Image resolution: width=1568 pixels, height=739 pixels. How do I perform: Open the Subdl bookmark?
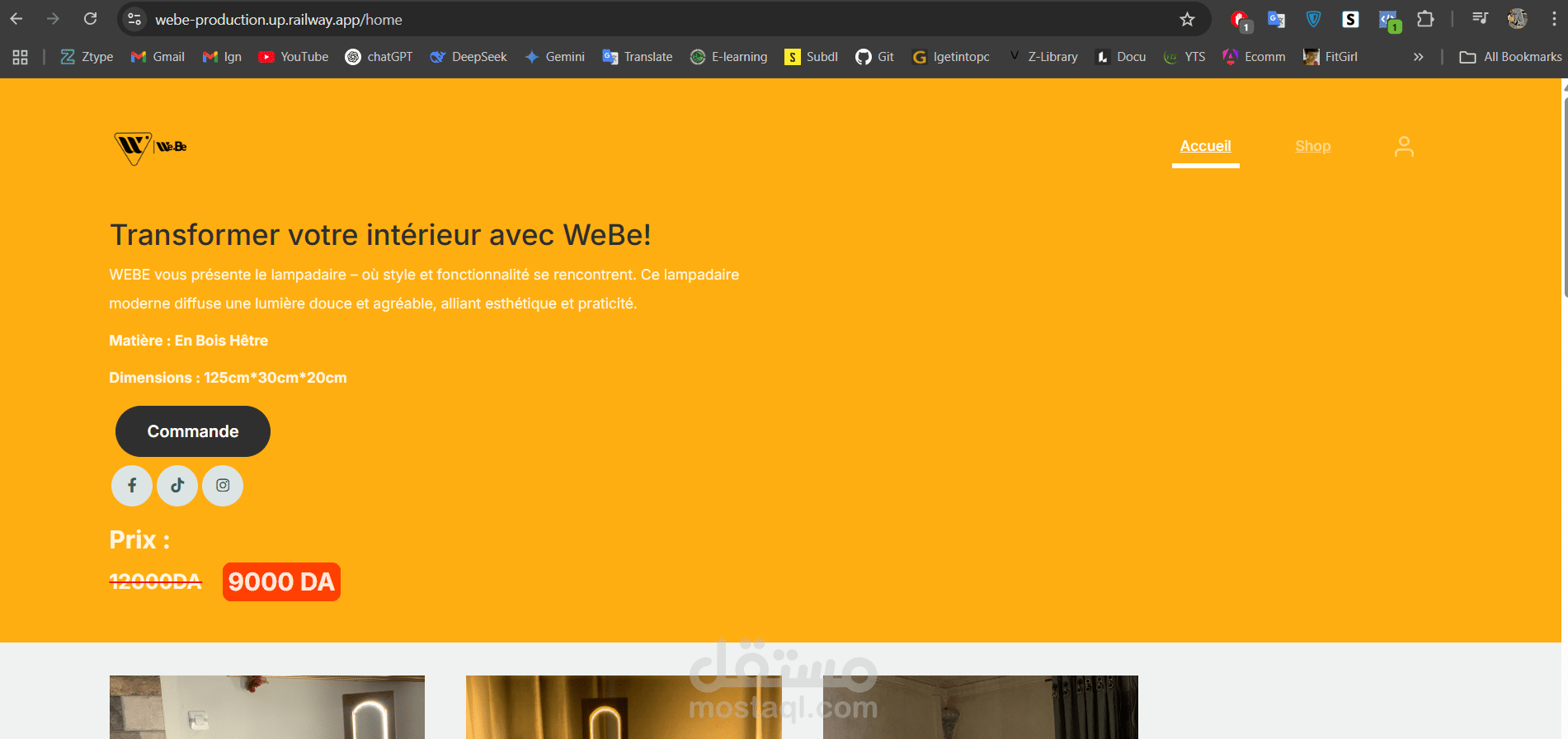coord(811,57)
